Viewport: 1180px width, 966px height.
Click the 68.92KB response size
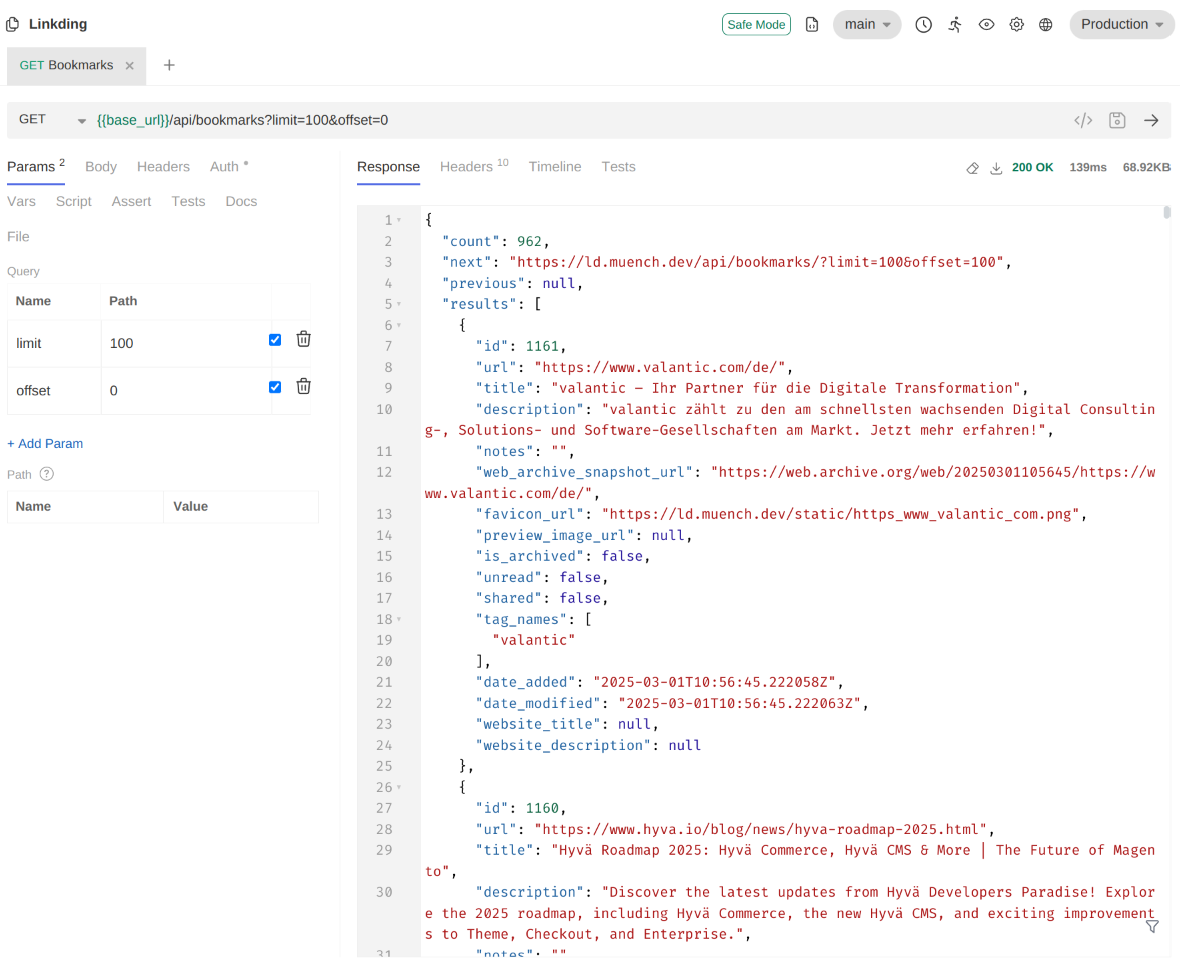(x=1146, y=168)
